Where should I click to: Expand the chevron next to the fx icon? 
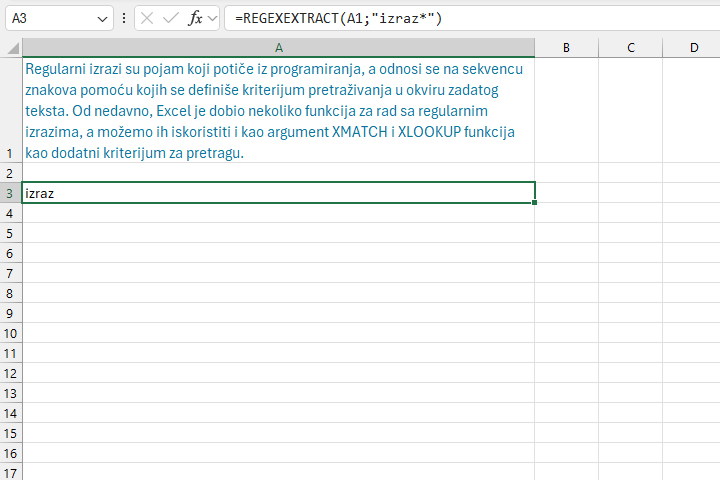[212, 19]
